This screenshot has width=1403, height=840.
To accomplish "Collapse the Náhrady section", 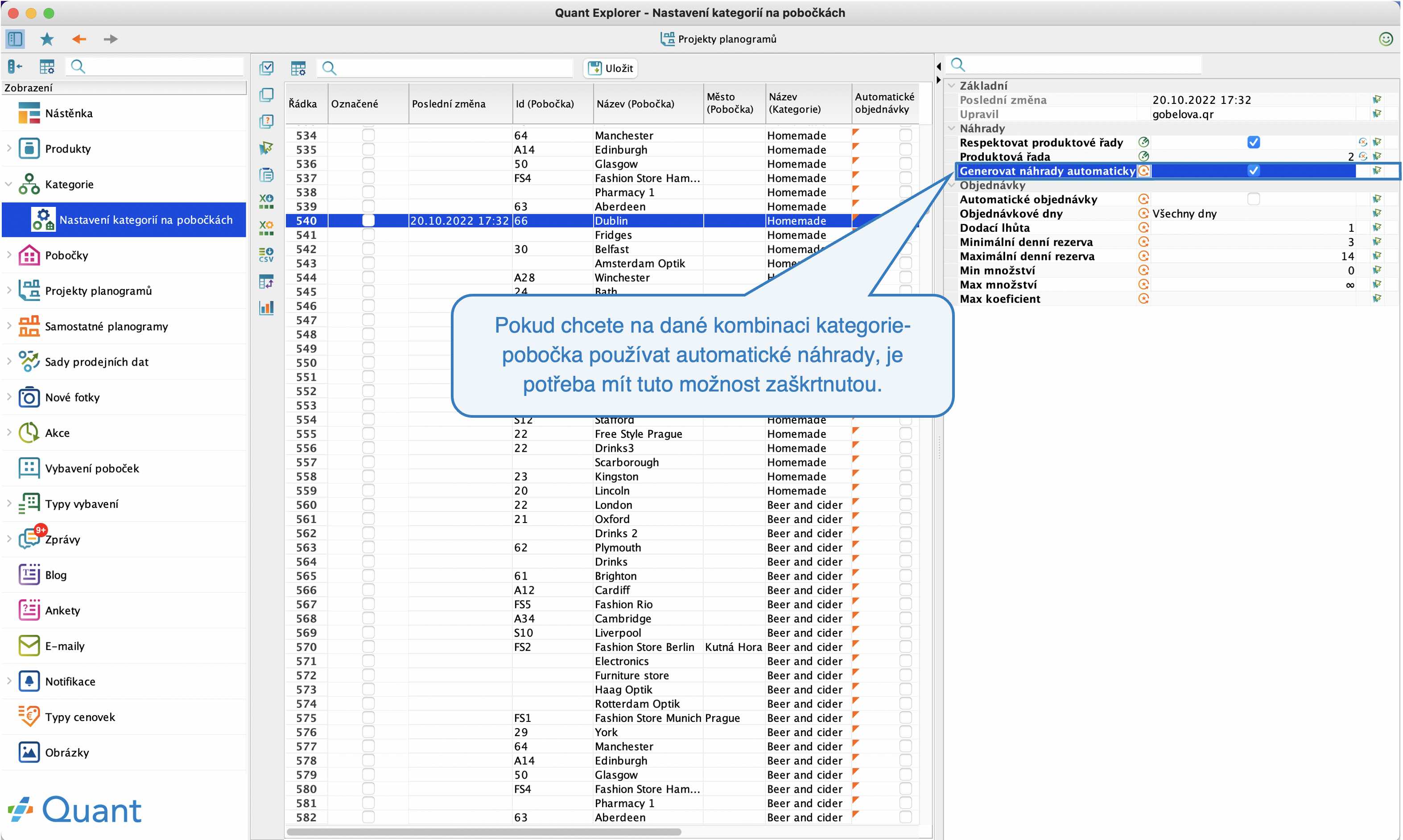I will tap(951, 128).
